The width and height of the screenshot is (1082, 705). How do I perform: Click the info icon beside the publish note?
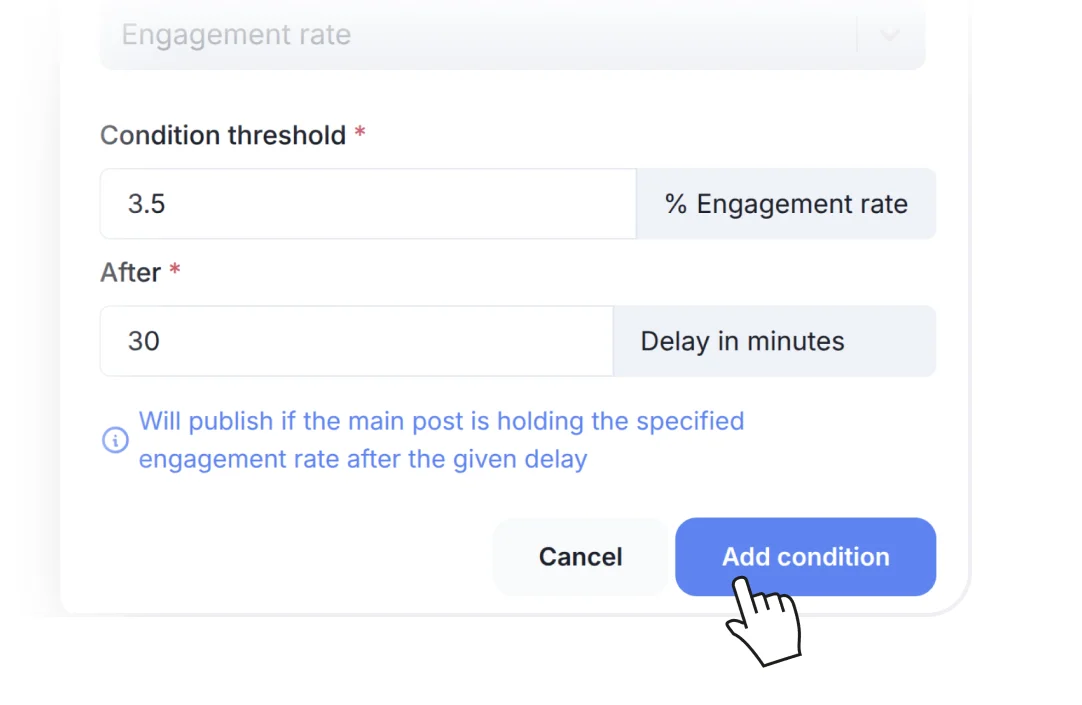[x=115, y=440]
